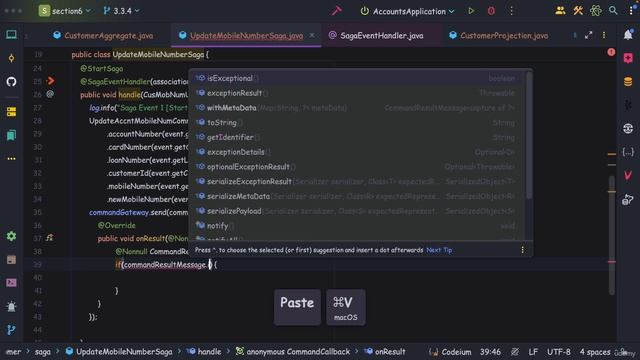640x360 pixels.
Task: Click 39:46 line column indicator
Action: tap(490, 351)
